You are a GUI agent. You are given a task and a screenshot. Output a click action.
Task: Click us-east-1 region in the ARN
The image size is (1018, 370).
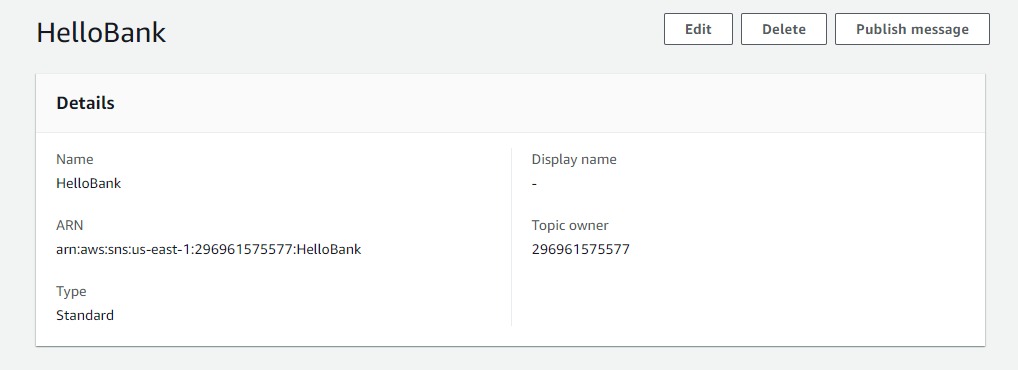pyautogui.click(x=160, y=249)
